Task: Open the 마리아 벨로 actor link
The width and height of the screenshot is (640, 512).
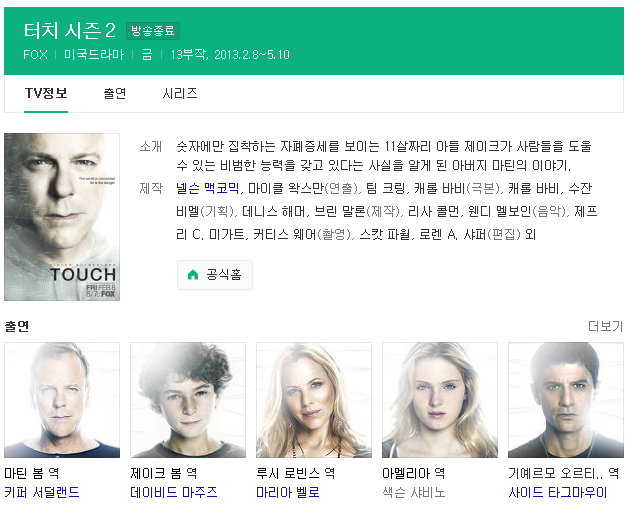Action: [x=288, y=492]
